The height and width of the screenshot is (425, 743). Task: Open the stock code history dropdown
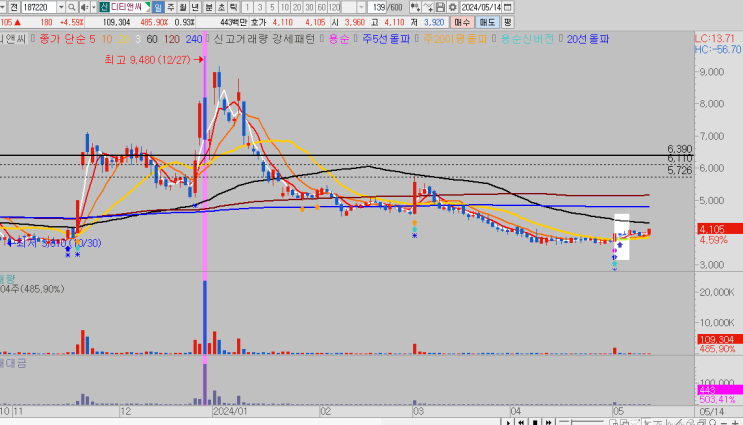pos(61,7)
